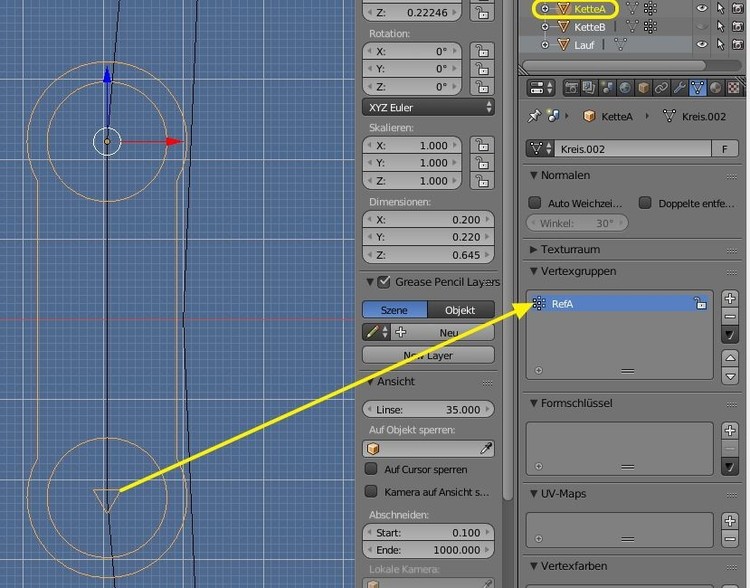
Task: Click the pin icon beside KetteA breadcrumb
Action: point(534,116)
